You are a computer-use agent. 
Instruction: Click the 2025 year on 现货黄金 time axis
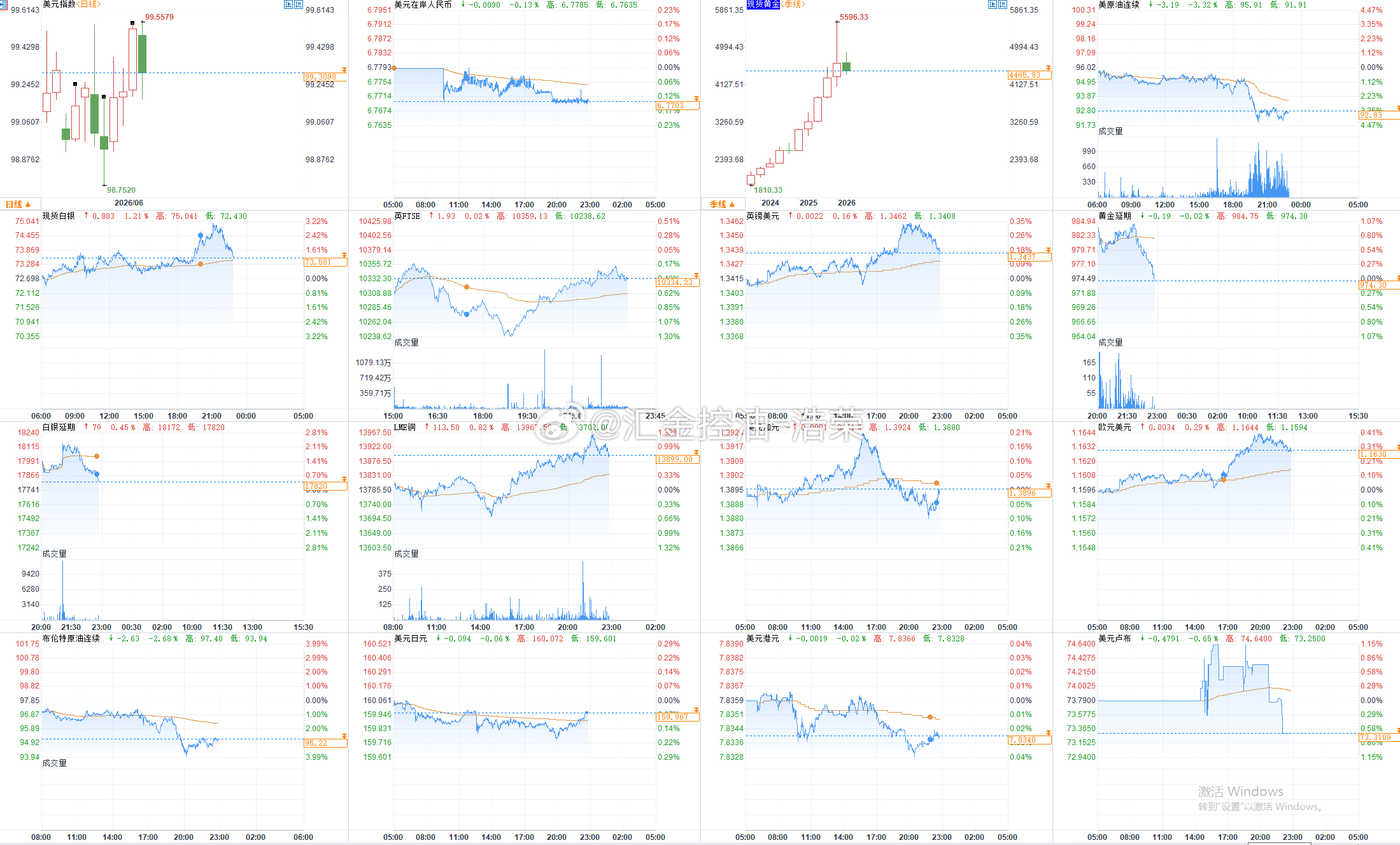pos(809,203)
